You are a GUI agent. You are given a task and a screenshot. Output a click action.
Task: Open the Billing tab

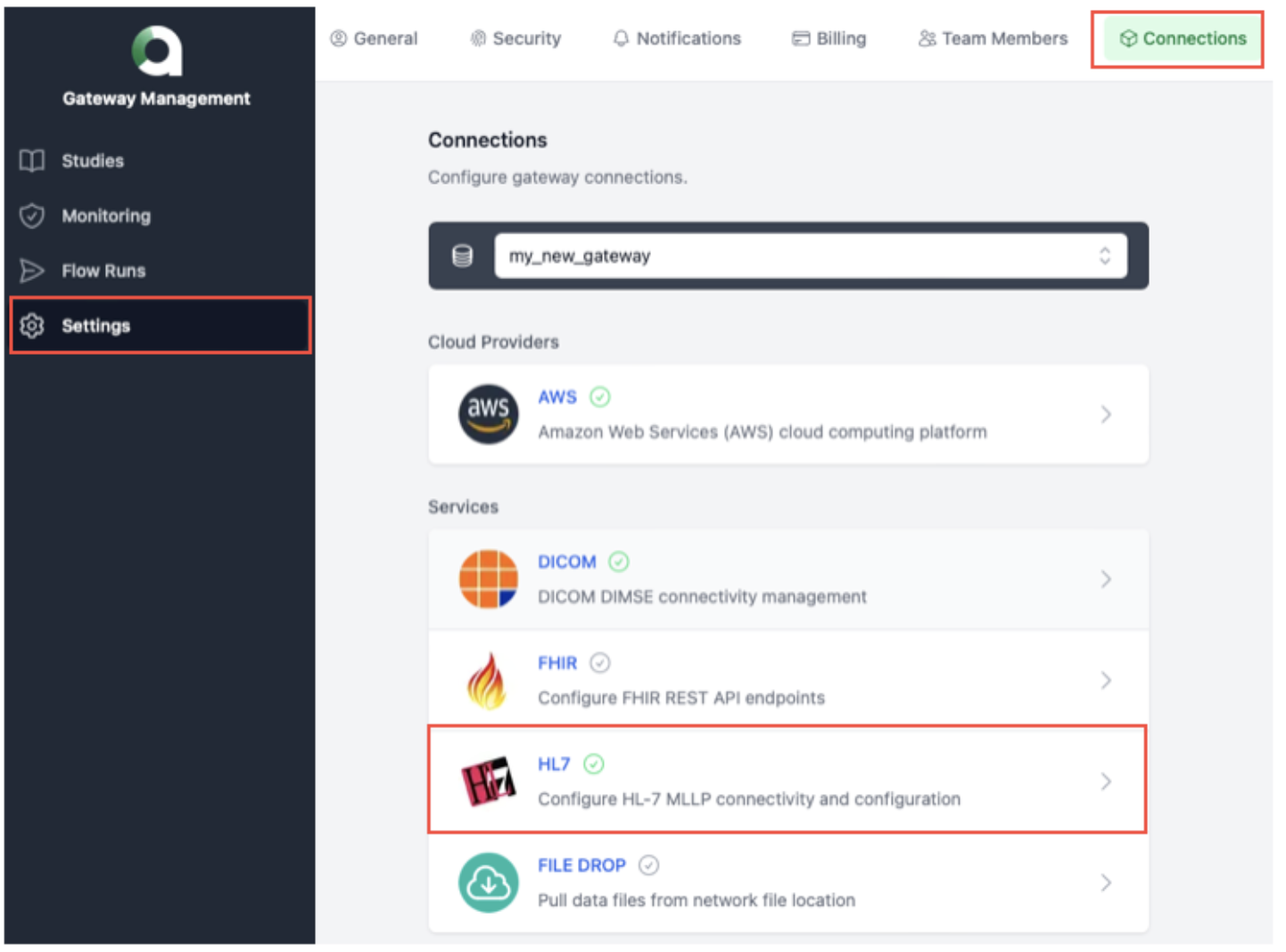point(829,38)
